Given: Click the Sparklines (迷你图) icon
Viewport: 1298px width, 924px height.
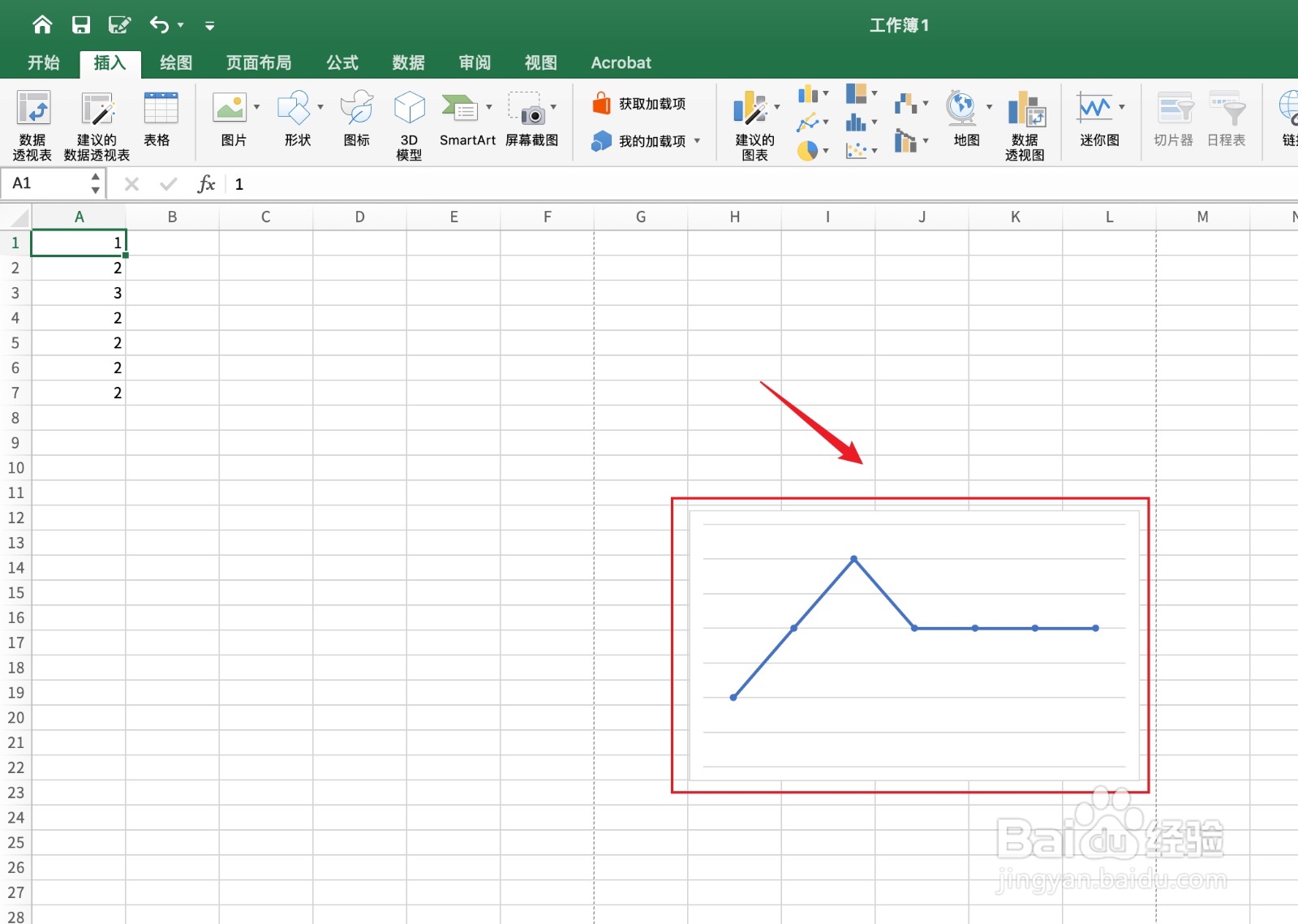Looking at the screenshot, I should [1094, 108].
